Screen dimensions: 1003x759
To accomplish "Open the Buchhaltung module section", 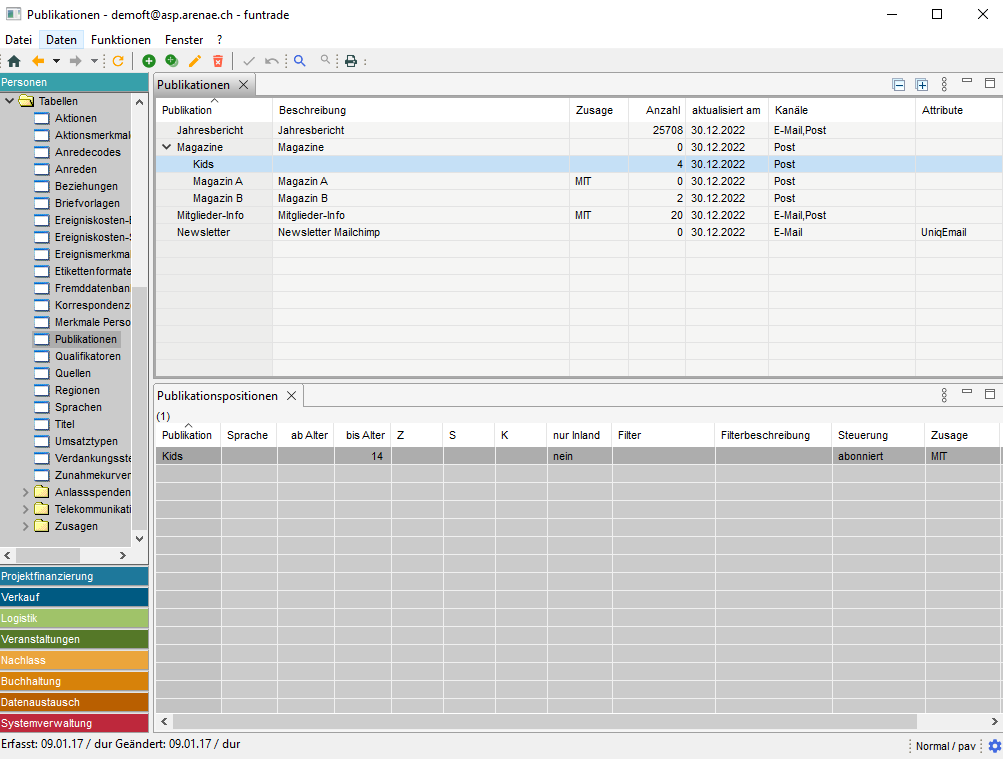I will [74, 681].
